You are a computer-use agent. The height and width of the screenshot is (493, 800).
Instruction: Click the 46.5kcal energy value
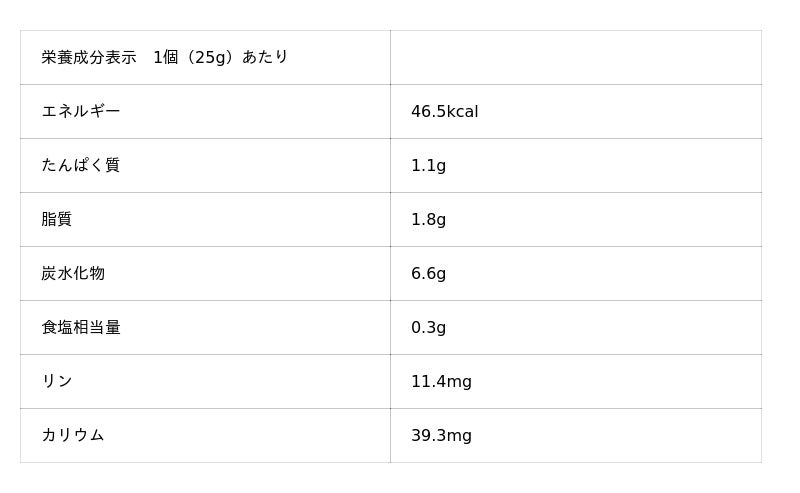pyautogui.click(x=444, y=111)
